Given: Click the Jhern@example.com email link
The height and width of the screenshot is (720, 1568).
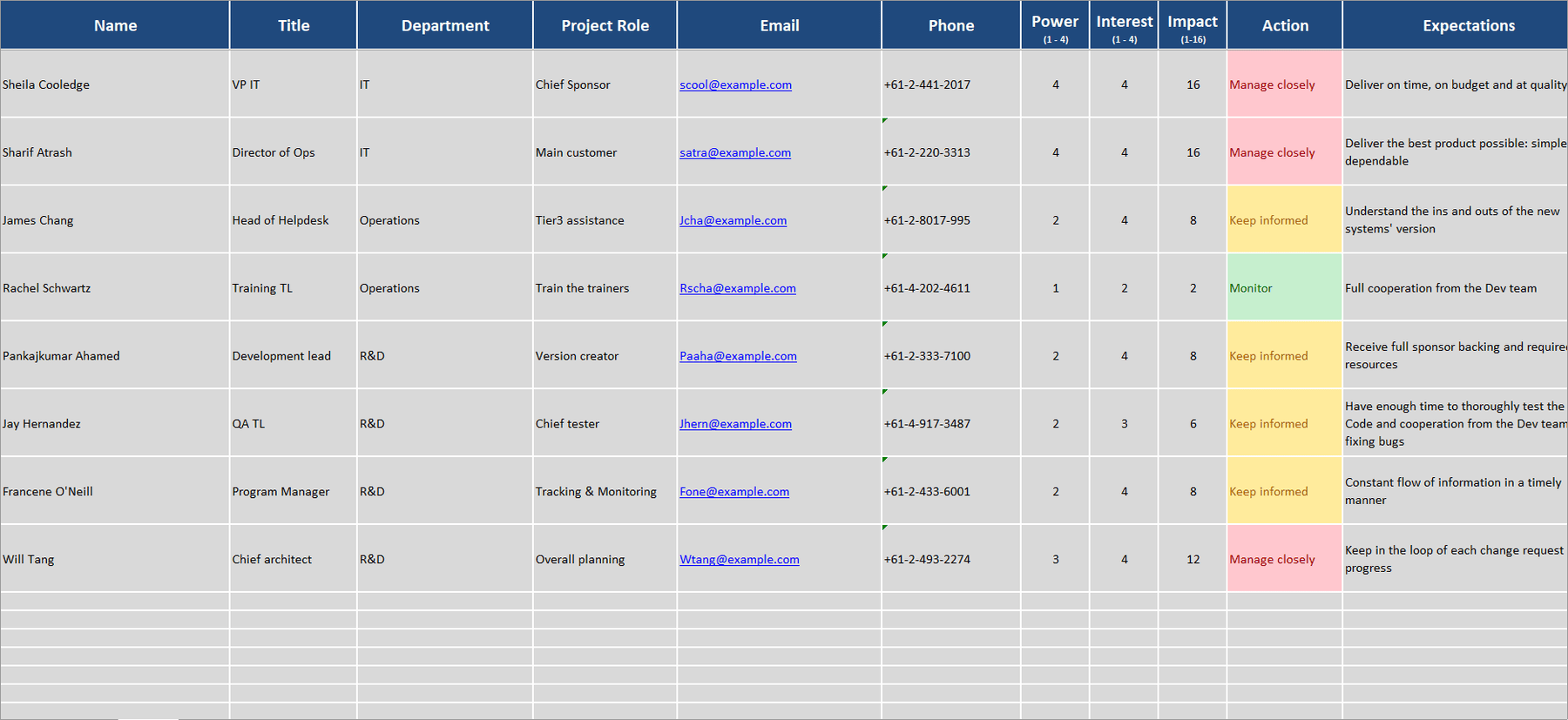Looking at the screenshot, I should point(735,424).
